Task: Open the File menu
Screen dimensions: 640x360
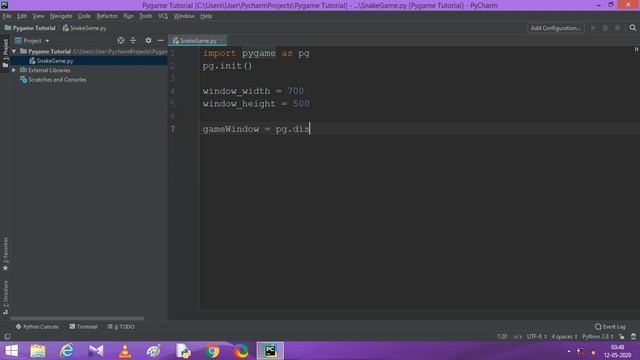Action: pyautogui.click(x=7, y=16)
